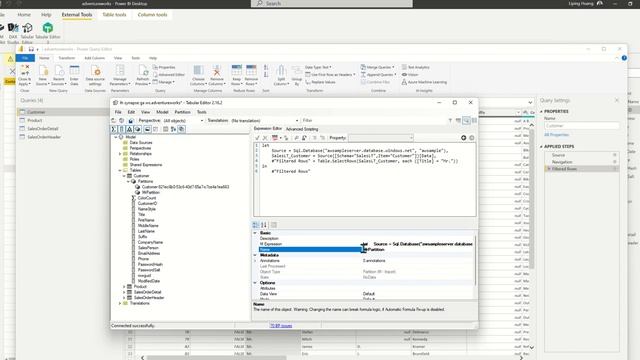Select the Name property row in property grid

pos(365,249)
